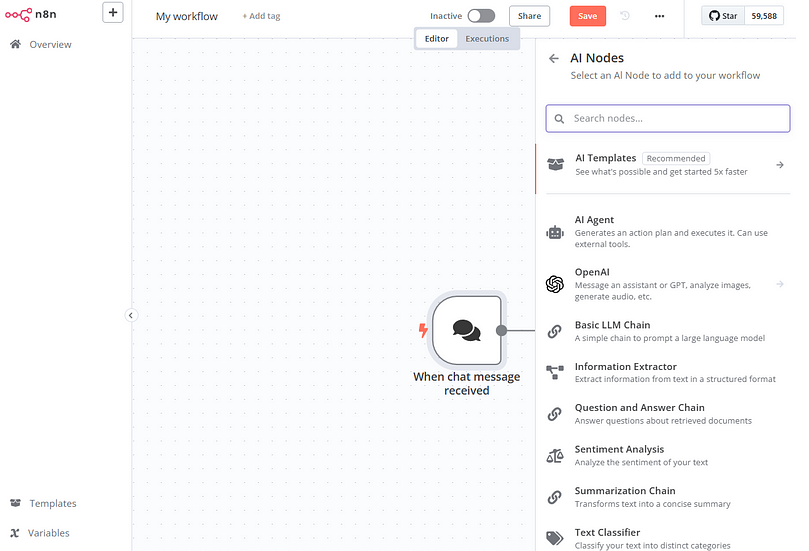Save the workflow
The image size is (809, 551).
[x=588, y=16]
